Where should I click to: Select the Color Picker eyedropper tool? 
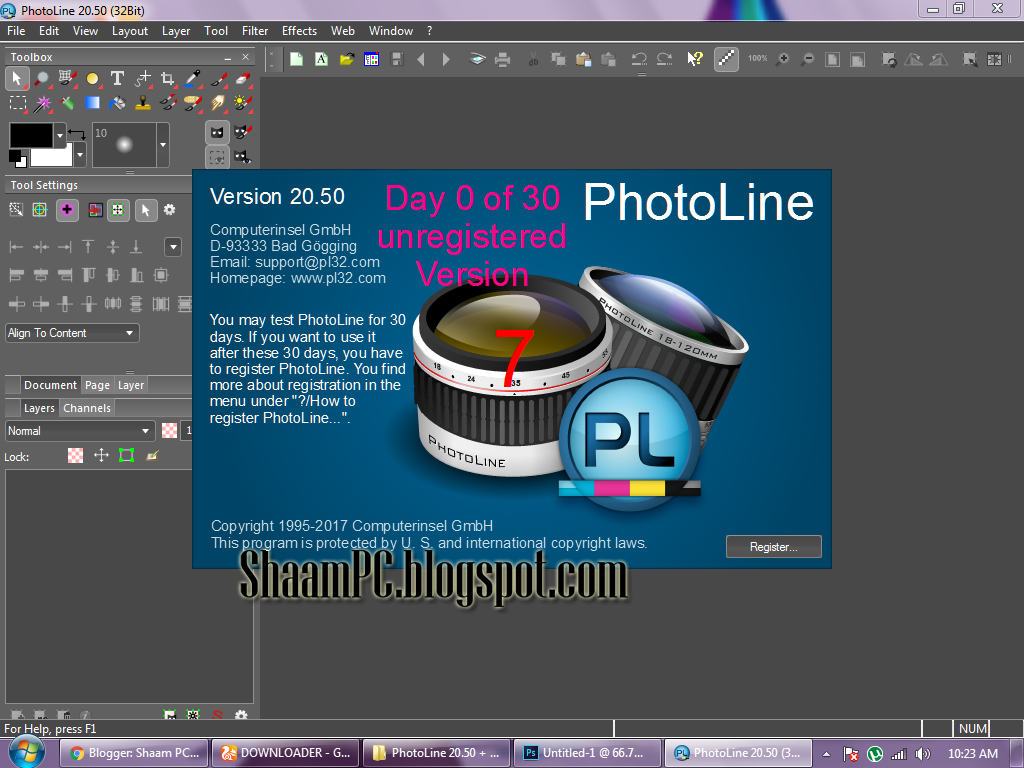192,79
